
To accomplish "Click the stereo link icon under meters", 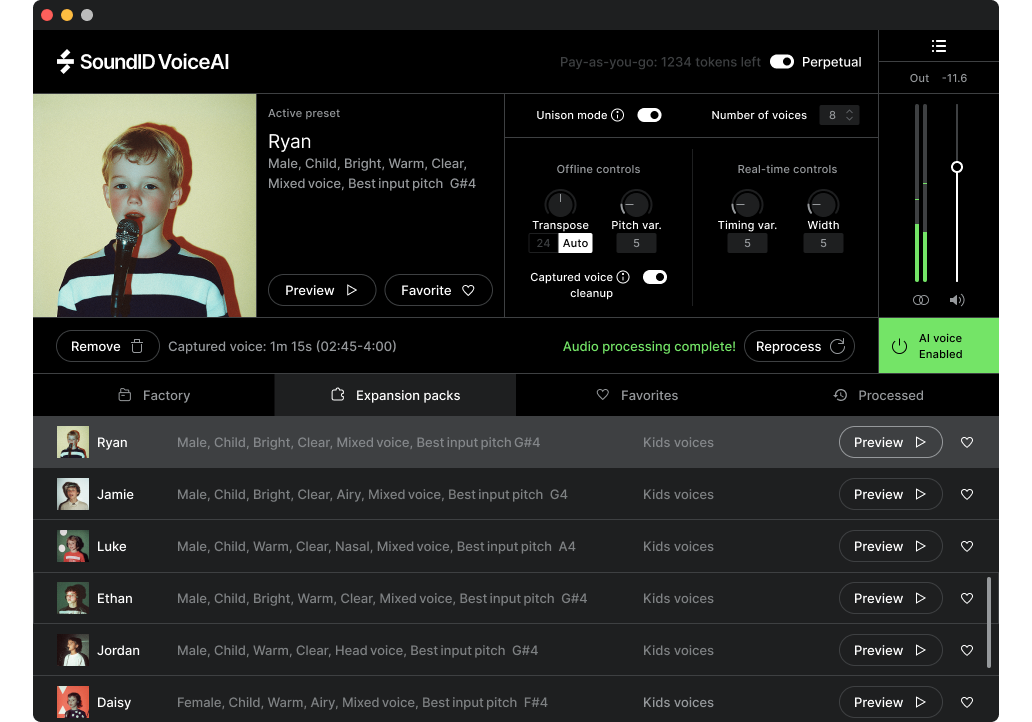I will tap(921, 300).
